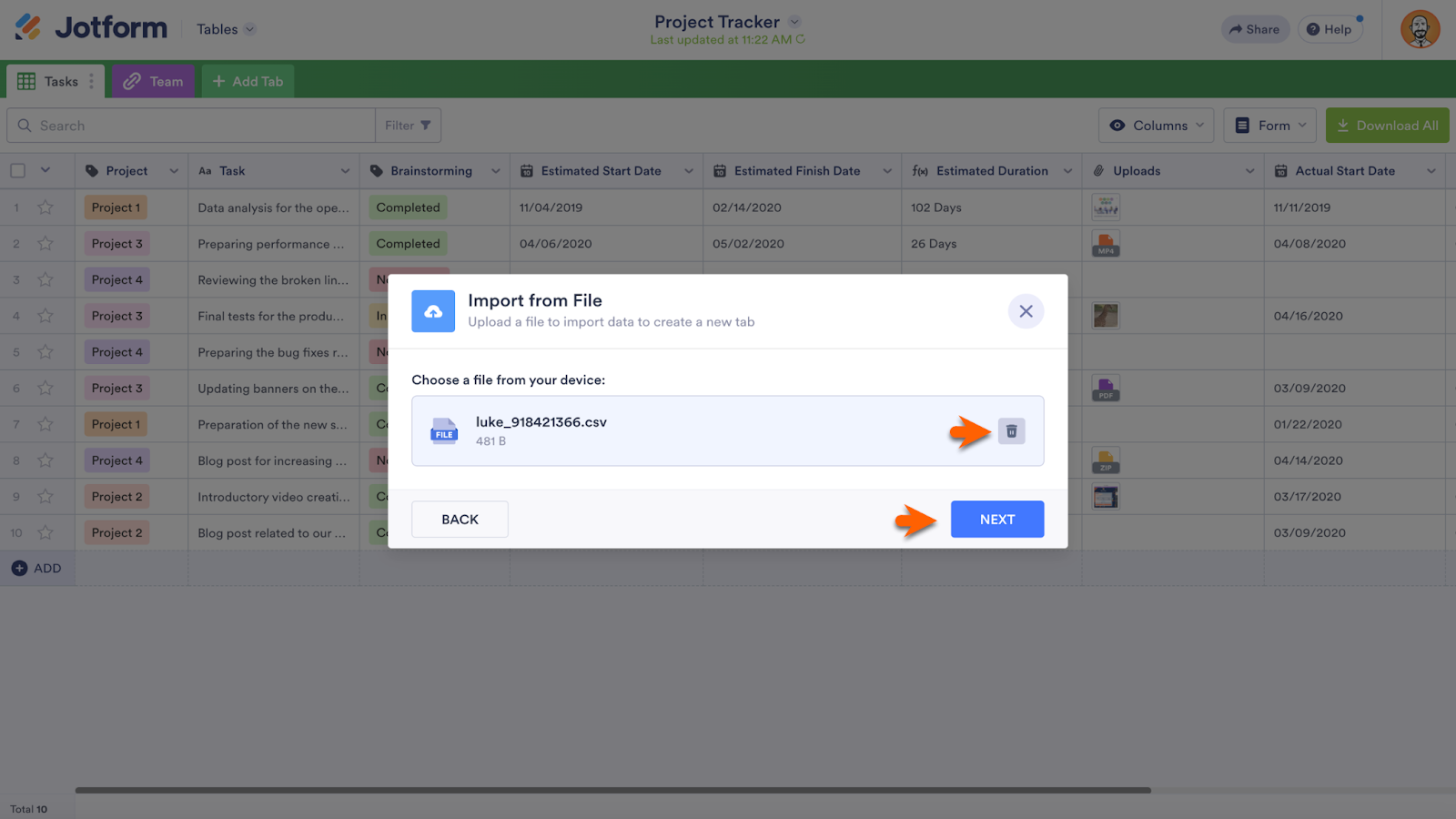The height and width of the screenshot is (819, 1456).
Task: Open the Tables dropdown menu
Action: pyautogui.click(x=227, y=29)
